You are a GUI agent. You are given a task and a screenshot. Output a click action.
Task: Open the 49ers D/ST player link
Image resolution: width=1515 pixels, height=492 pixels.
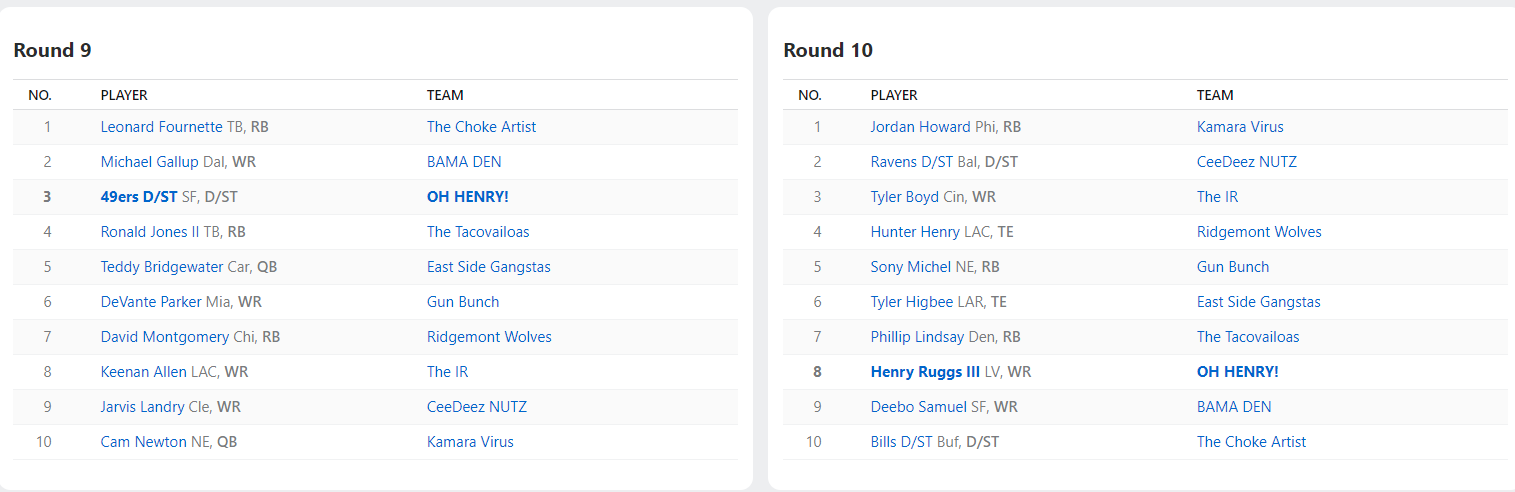(x=139, y=197)
